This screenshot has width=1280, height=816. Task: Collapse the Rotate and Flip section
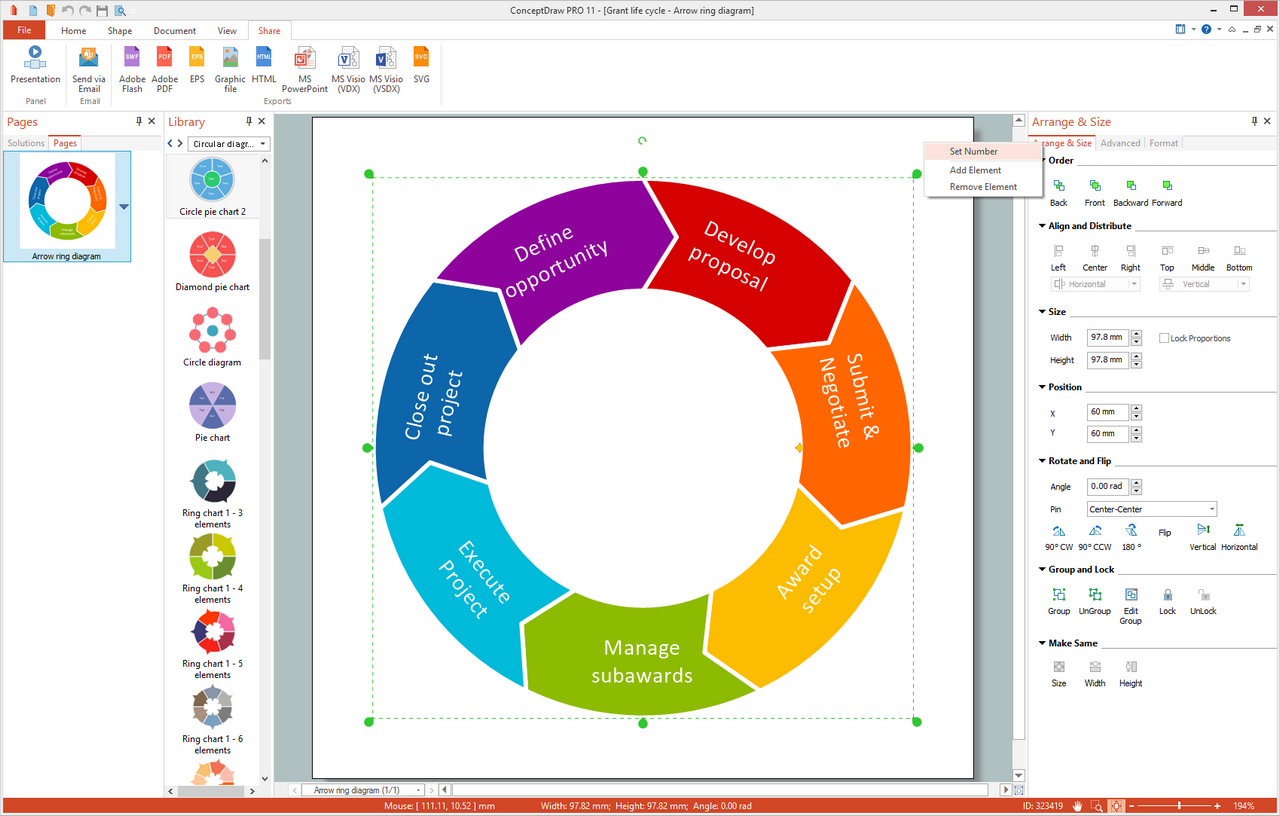click(1042, 461)
